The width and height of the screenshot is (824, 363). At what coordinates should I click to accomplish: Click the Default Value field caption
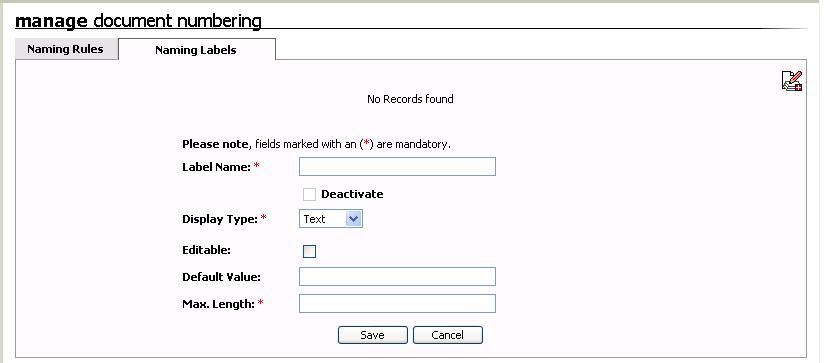[x=221, y=277]
